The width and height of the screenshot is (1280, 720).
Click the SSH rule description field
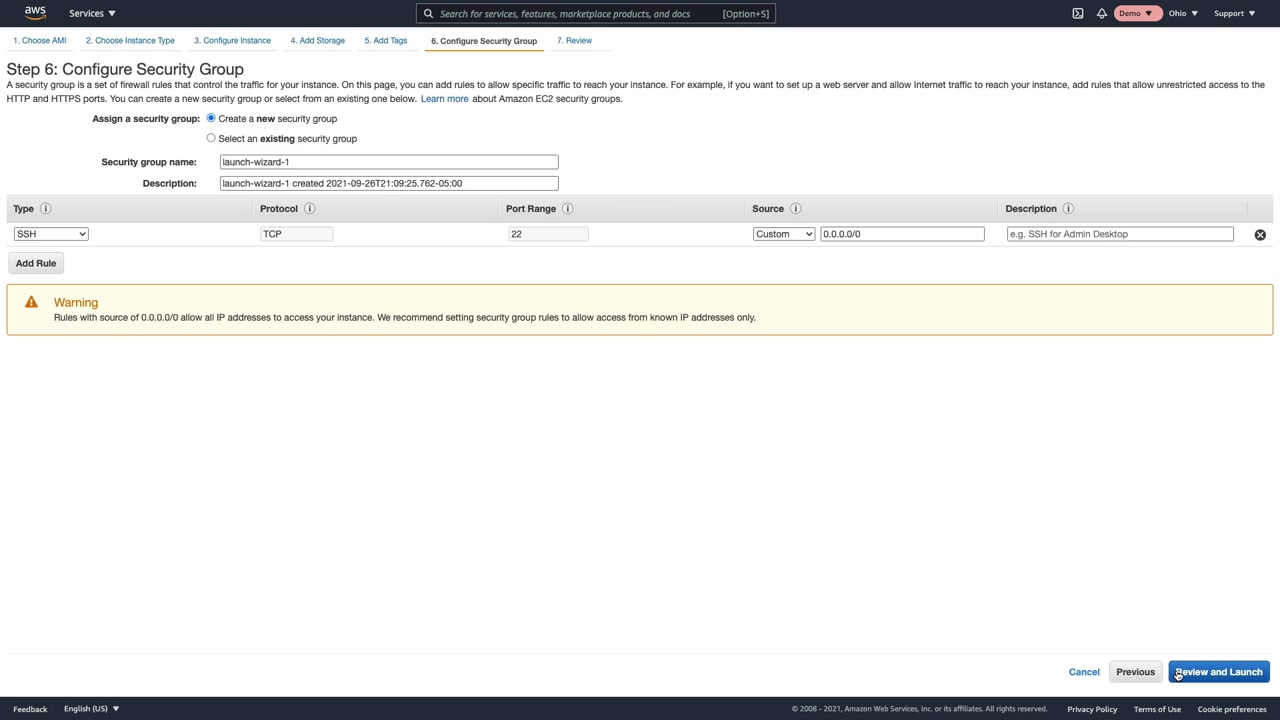[x=1120, y=234]
